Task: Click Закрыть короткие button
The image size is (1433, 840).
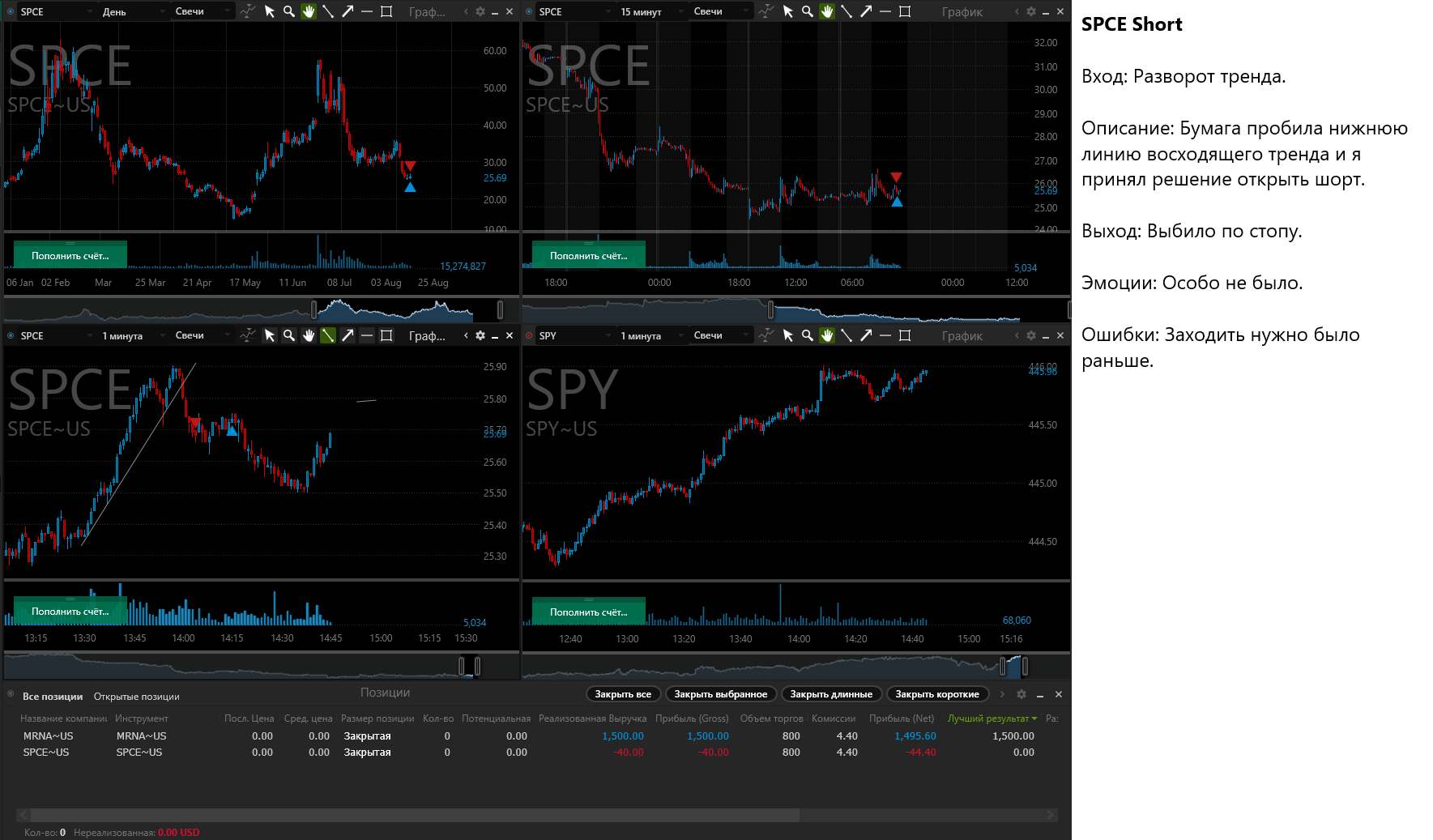Action: point(937,694)
